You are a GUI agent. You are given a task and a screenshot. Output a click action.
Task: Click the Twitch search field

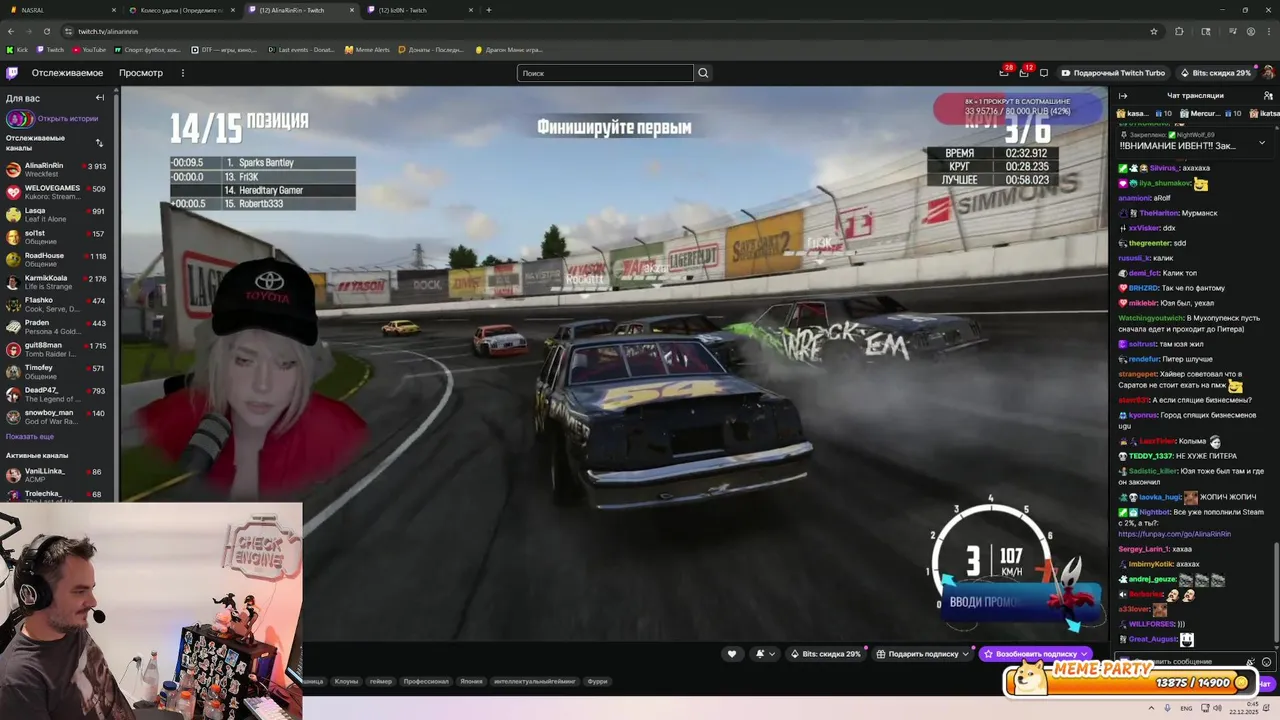[605, 73]
